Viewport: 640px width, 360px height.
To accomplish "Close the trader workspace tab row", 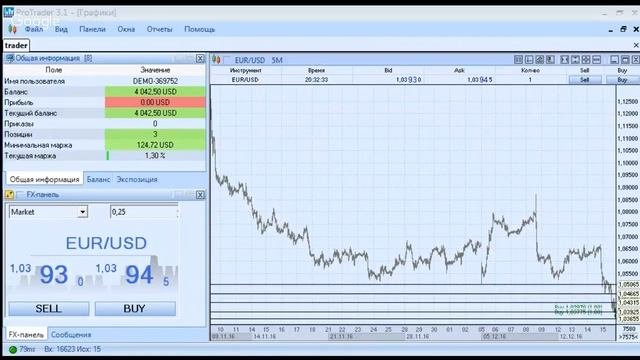I will (x=636, y=45).
